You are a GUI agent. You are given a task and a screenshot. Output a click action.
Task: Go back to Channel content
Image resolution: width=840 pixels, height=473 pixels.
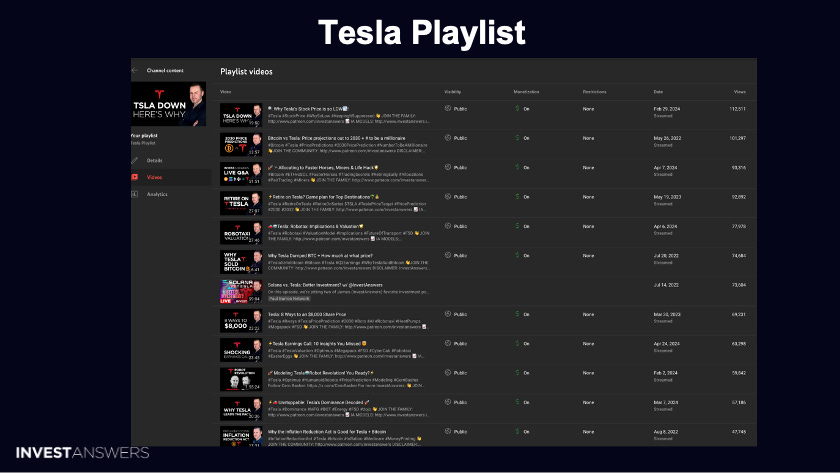click(165, 70)
